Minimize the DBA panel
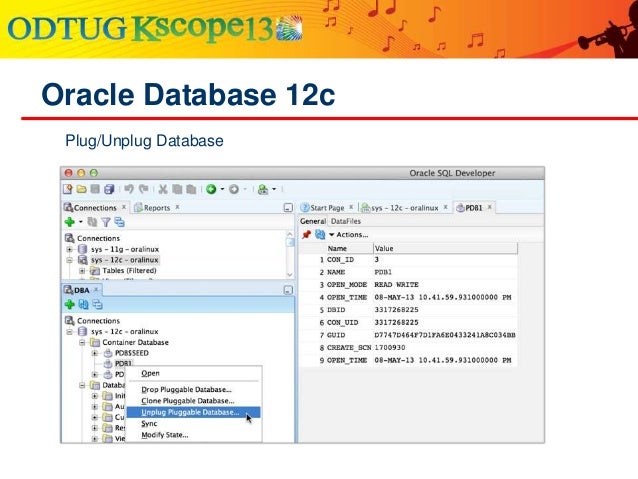Image resolution: width=638 pixels, height=479 pixels. tap(288, 290)
